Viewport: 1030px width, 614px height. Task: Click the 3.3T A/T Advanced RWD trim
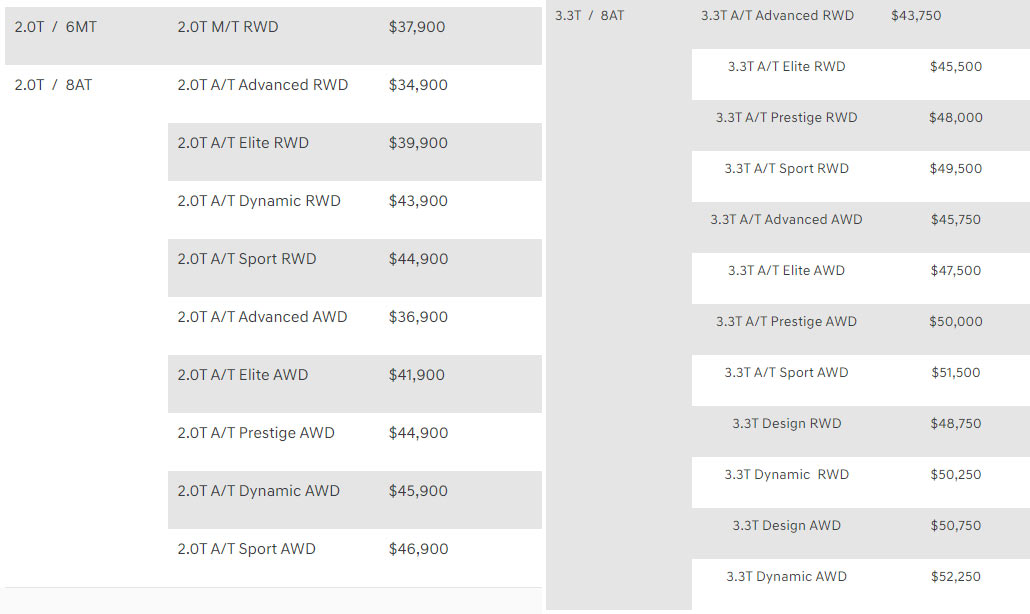(x=777, y=16)
